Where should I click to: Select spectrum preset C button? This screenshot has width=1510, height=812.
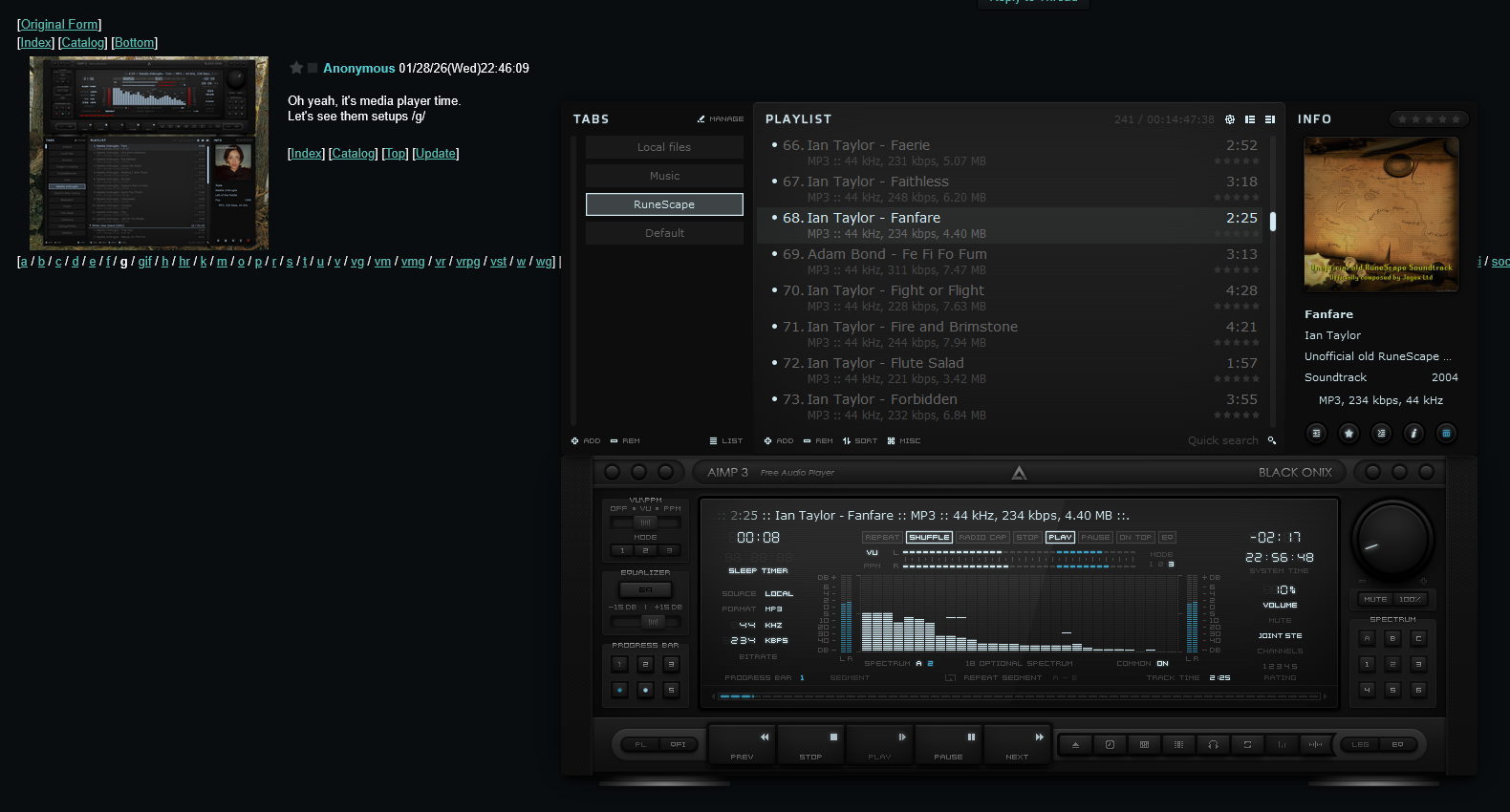click(x=1418, y=637)
